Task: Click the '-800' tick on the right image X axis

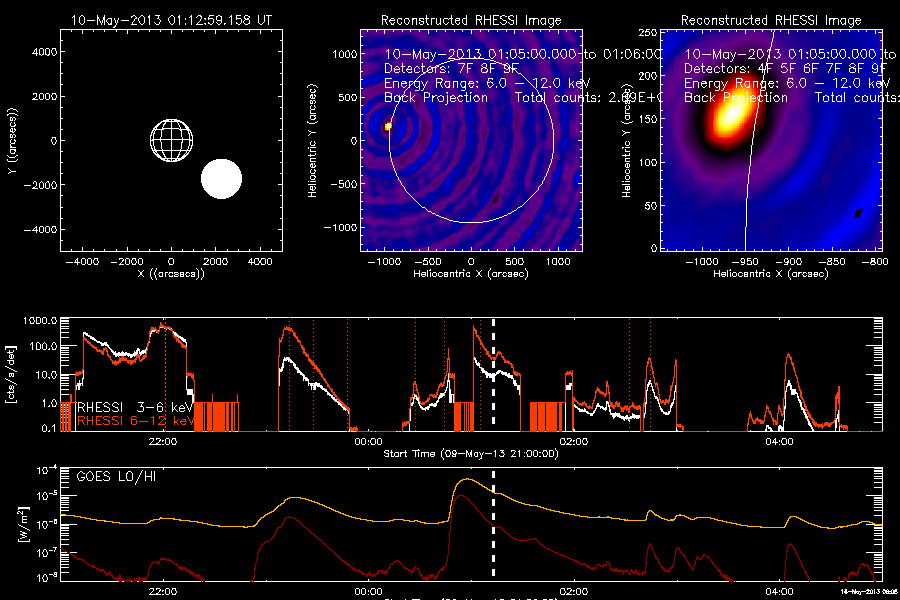Action: click(875, 262)
